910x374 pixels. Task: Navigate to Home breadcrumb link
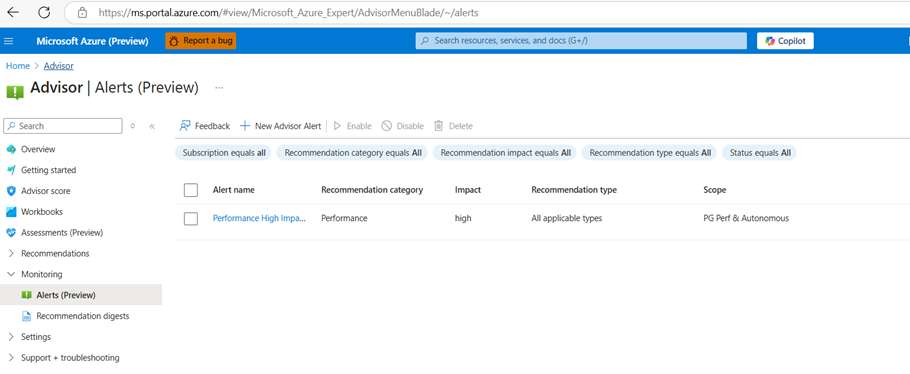[17, 66]
